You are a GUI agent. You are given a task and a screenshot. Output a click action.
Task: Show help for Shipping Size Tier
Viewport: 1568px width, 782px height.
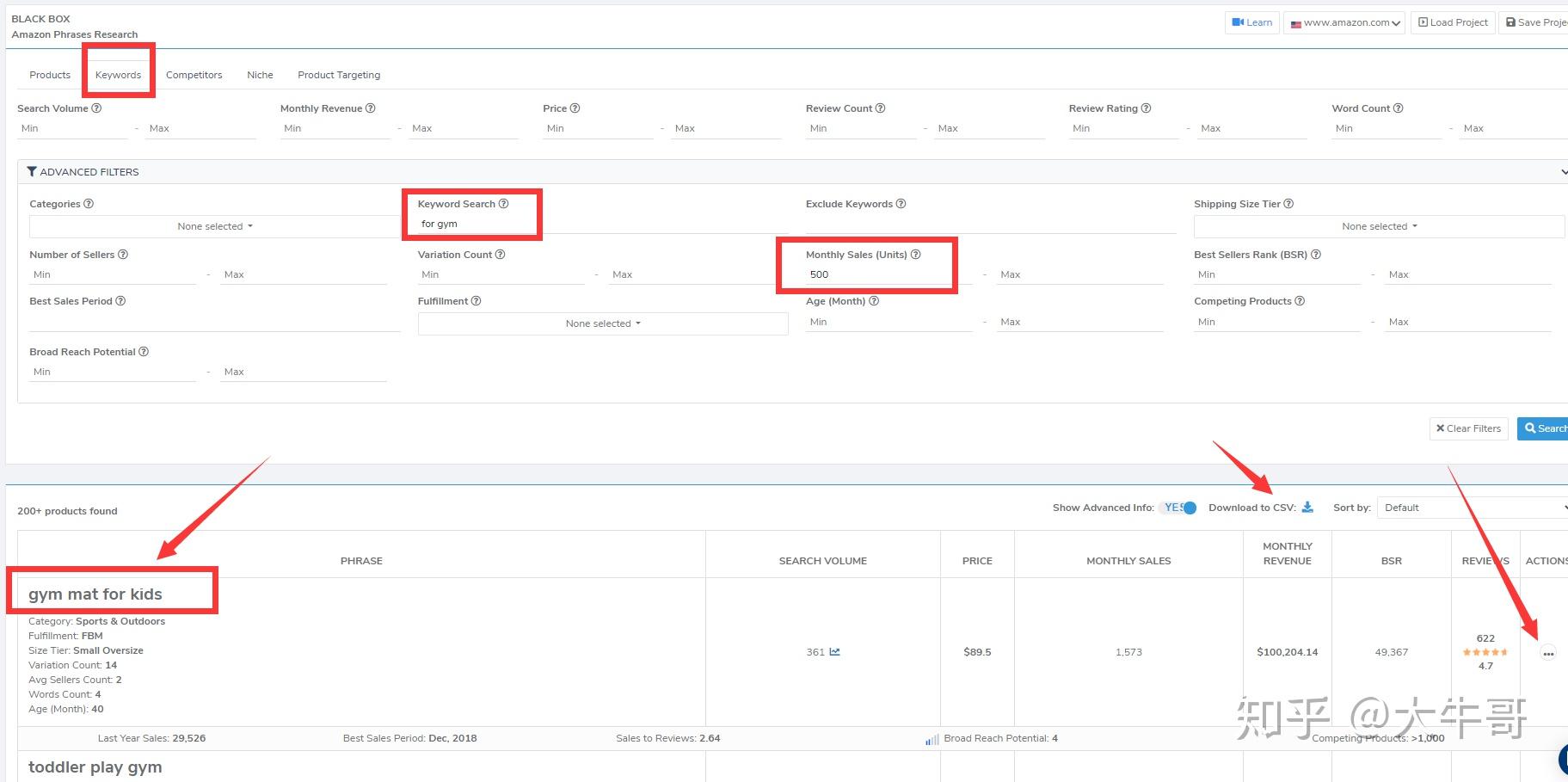point(1288,204)
